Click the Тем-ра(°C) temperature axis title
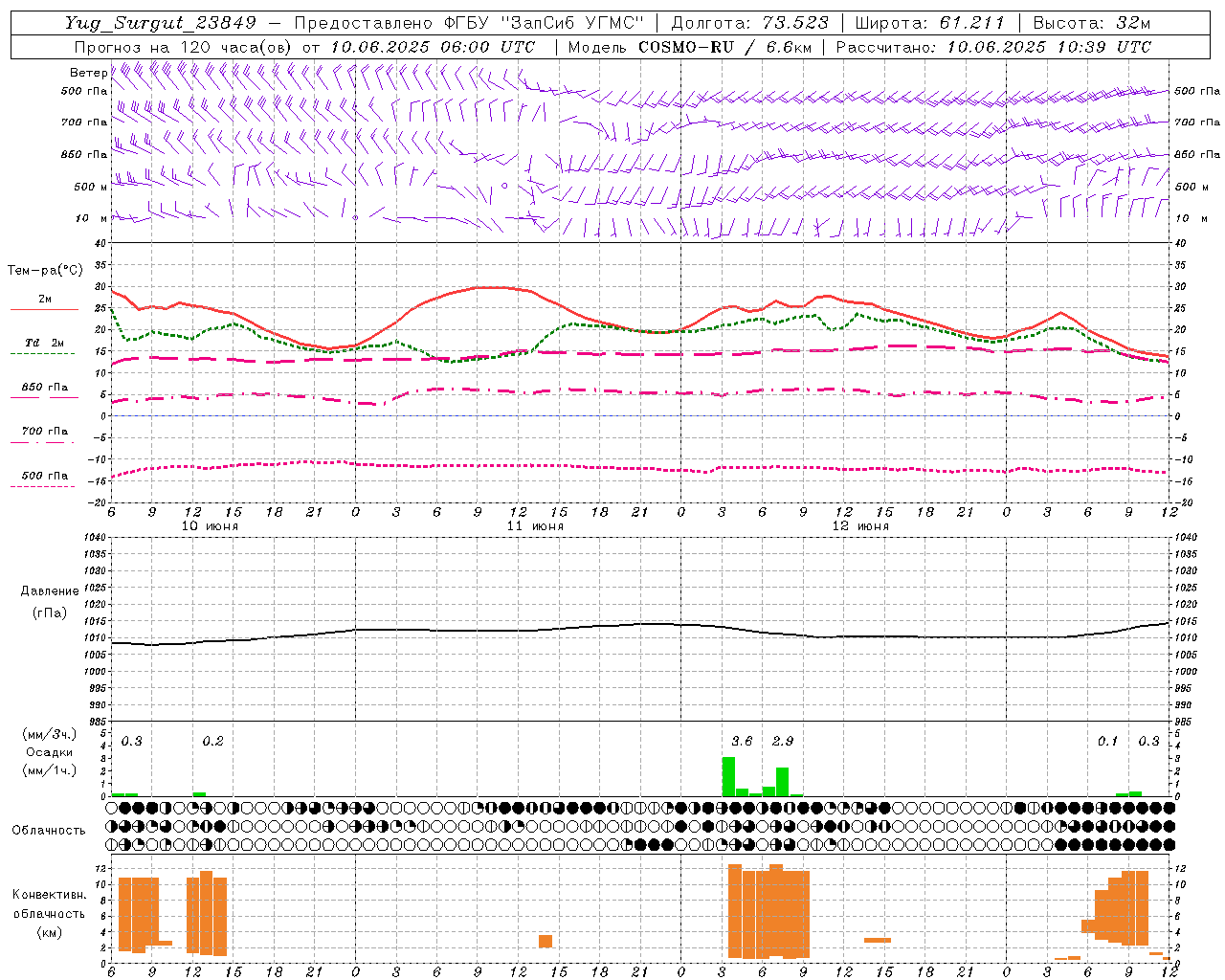The height and width of the screenshot is (980, 1225). pos(45,271)
